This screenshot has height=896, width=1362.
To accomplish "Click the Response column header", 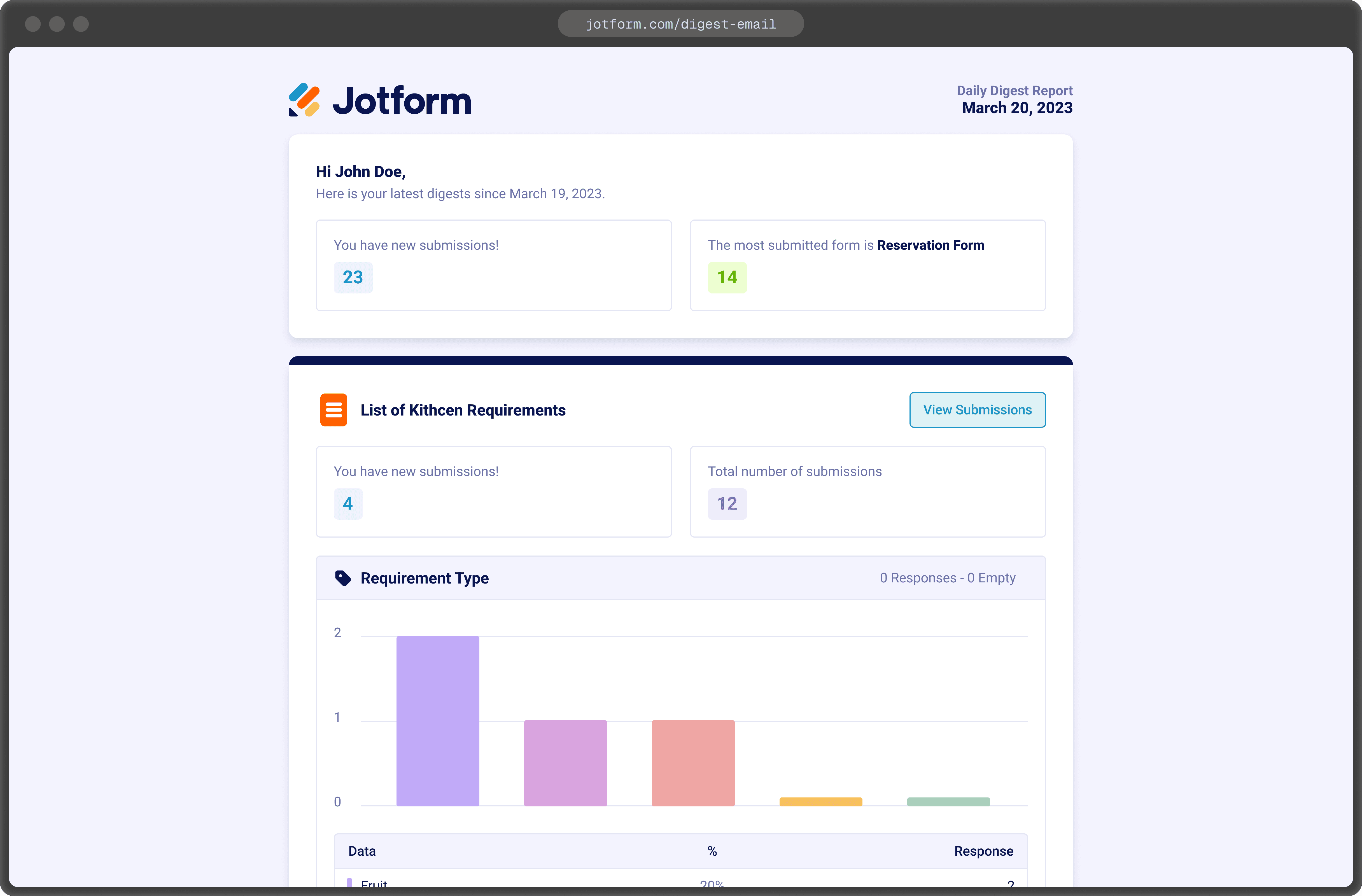I will click(983, 851).
